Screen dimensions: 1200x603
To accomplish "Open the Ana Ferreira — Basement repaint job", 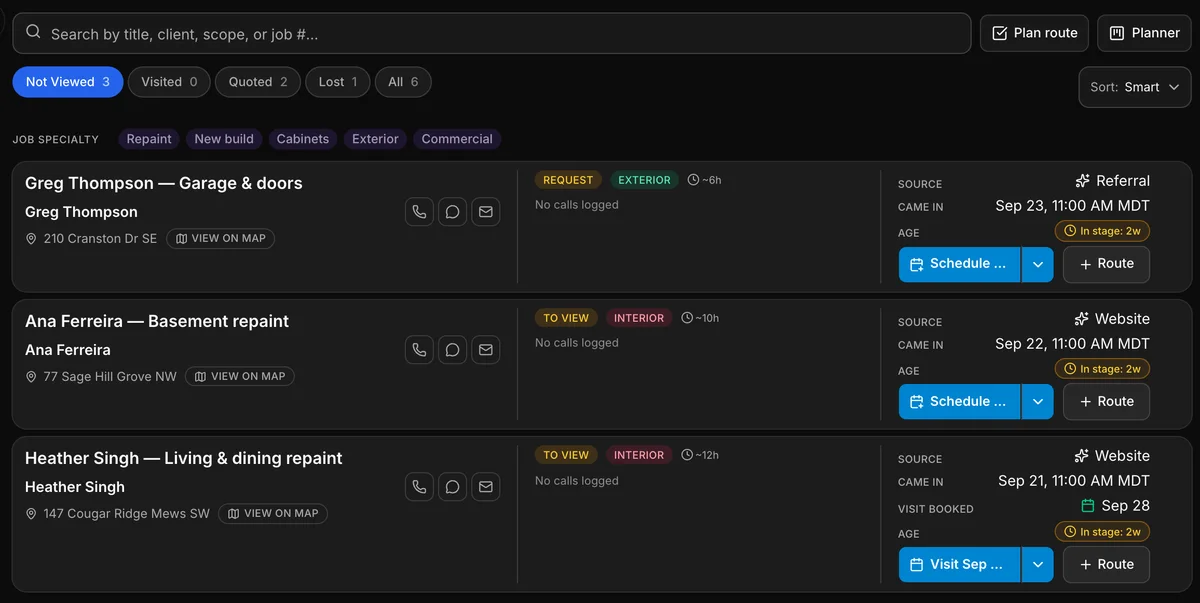I will (157, 321).
